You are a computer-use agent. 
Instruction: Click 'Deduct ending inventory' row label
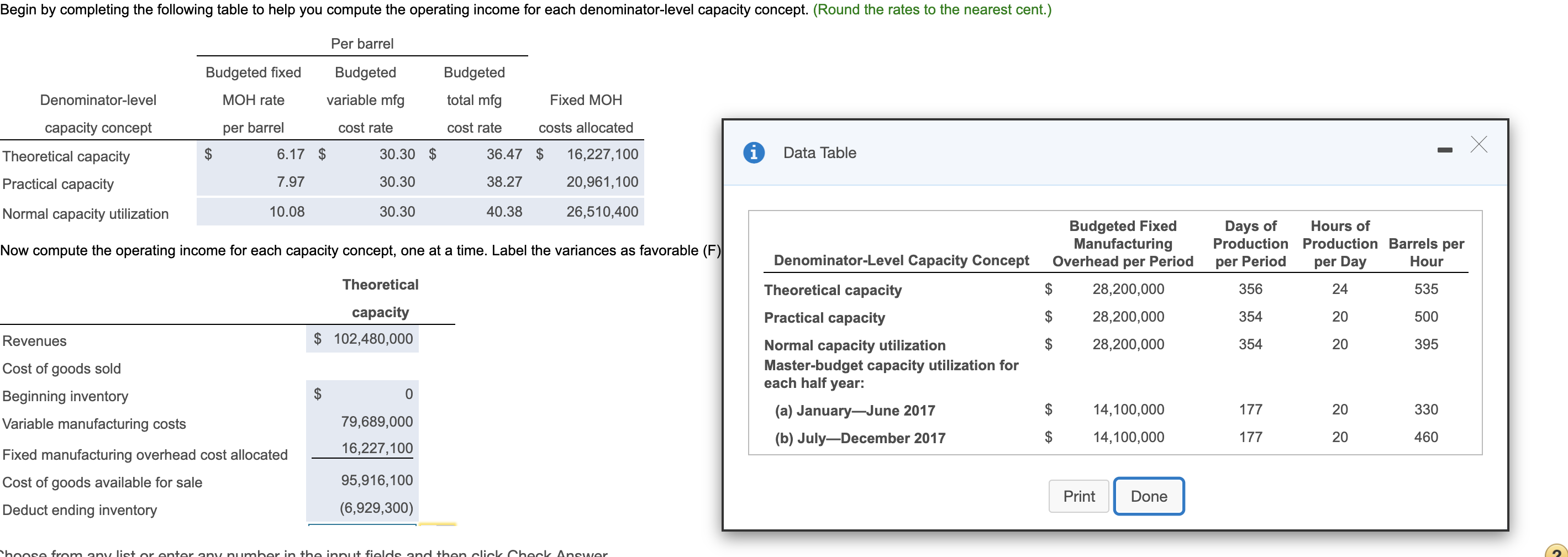(x=80, y=509)
